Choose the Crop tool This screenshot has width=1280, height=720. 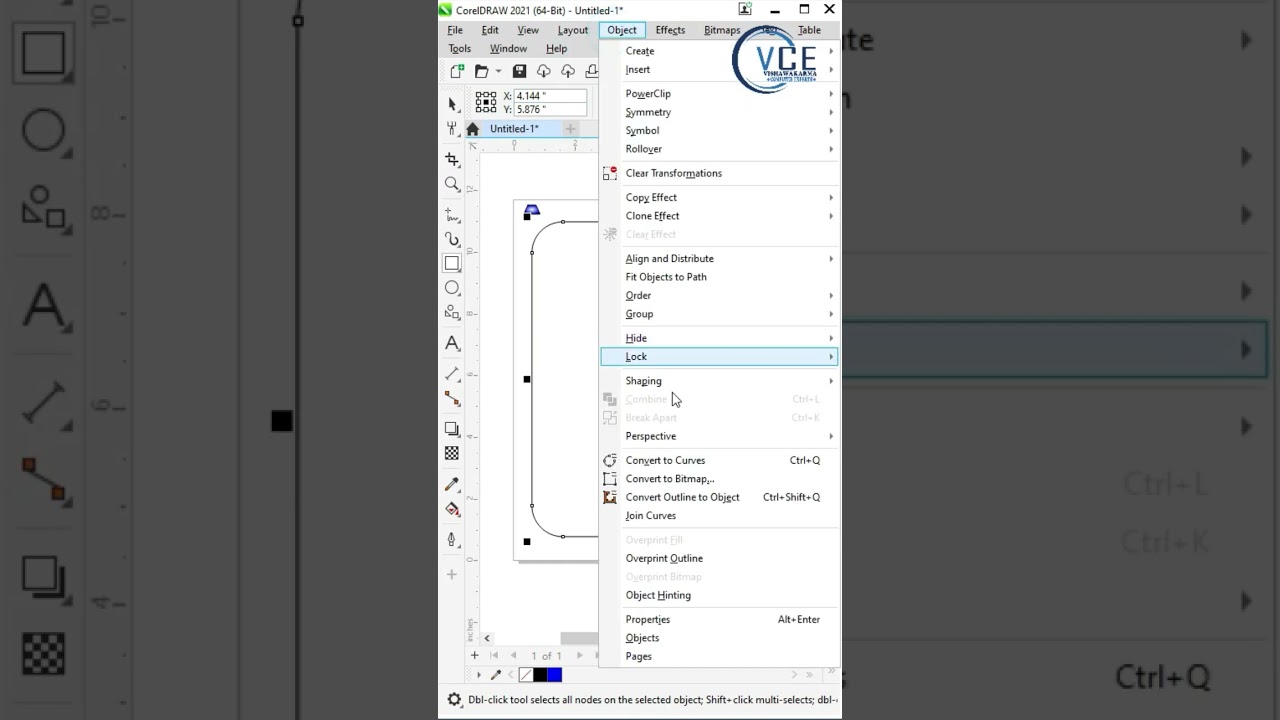click(452, 160)
